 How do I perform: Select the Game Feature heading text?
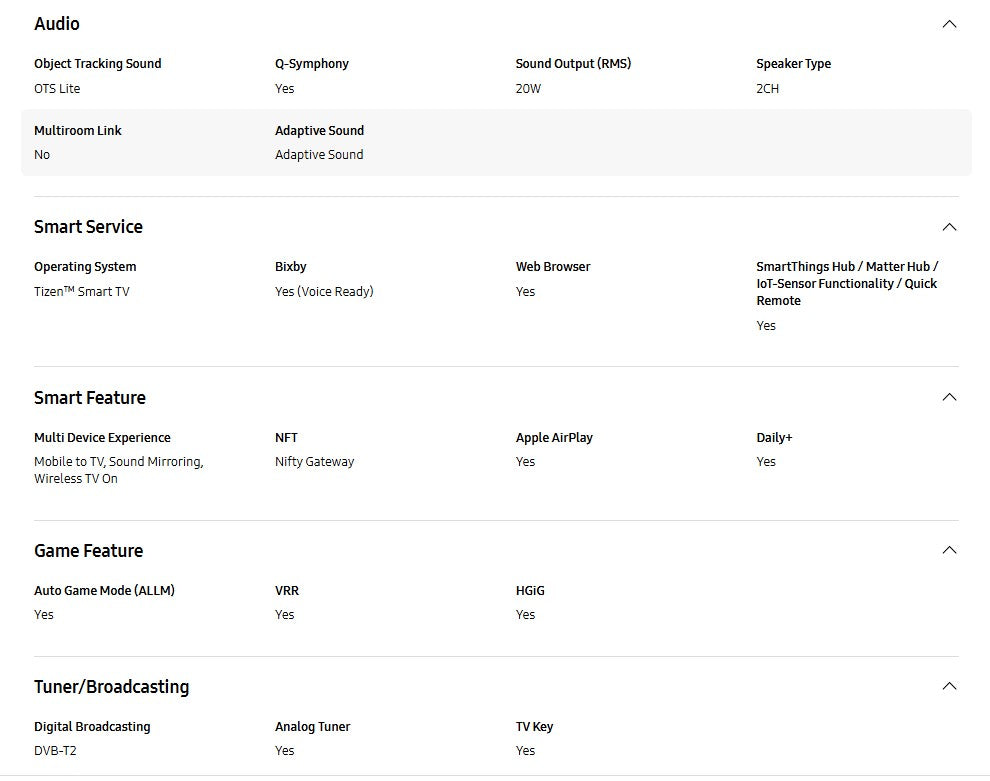[88, 551]
